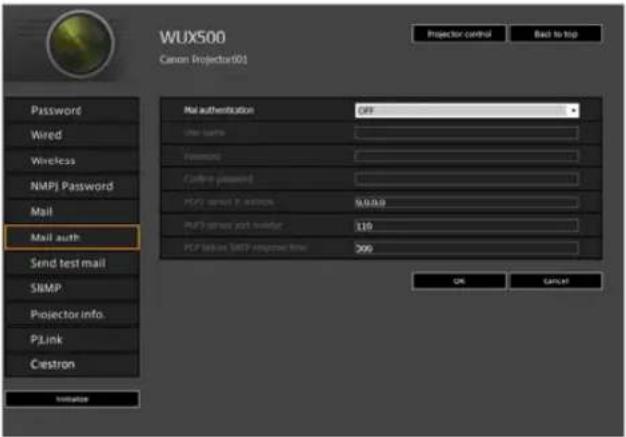The width and height of the screenshot is (626, 437).
Task: Click the Cancel button
Action: (556, 281)
